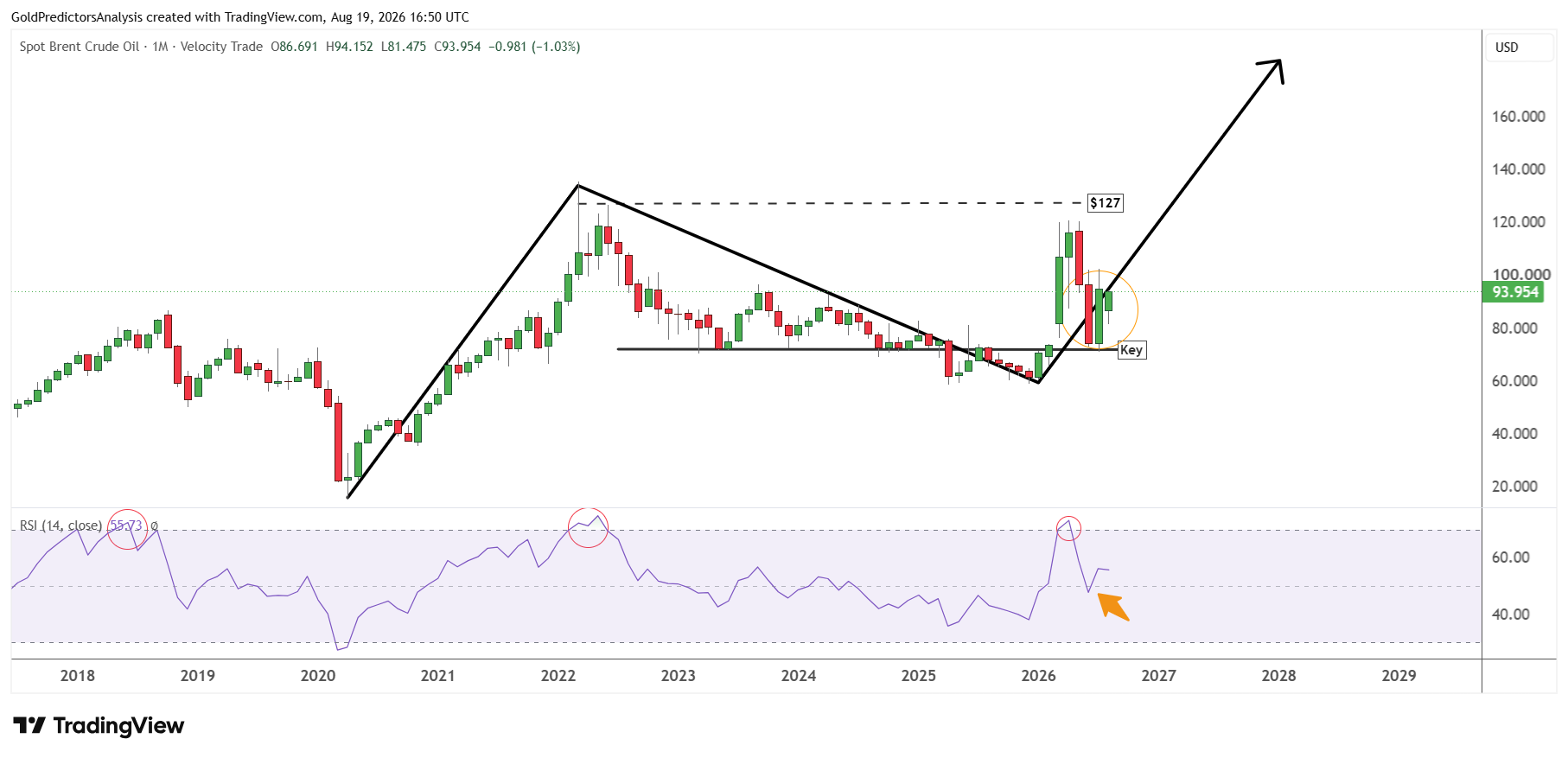This screenshot has width=1568, height=758.
Task: Click the USD currency button
Action: tap(1519, 48)
